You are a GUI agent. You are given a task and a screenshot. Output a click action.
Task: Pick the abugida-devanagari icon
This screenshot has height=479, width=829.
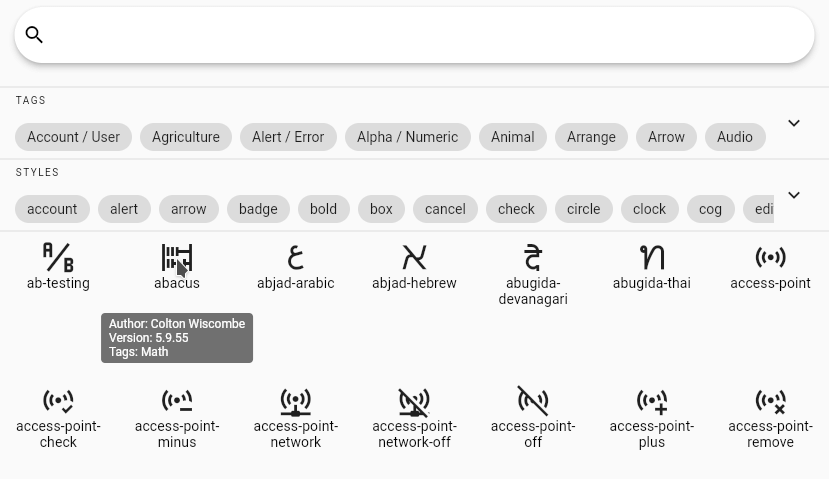tap(533, 258)
